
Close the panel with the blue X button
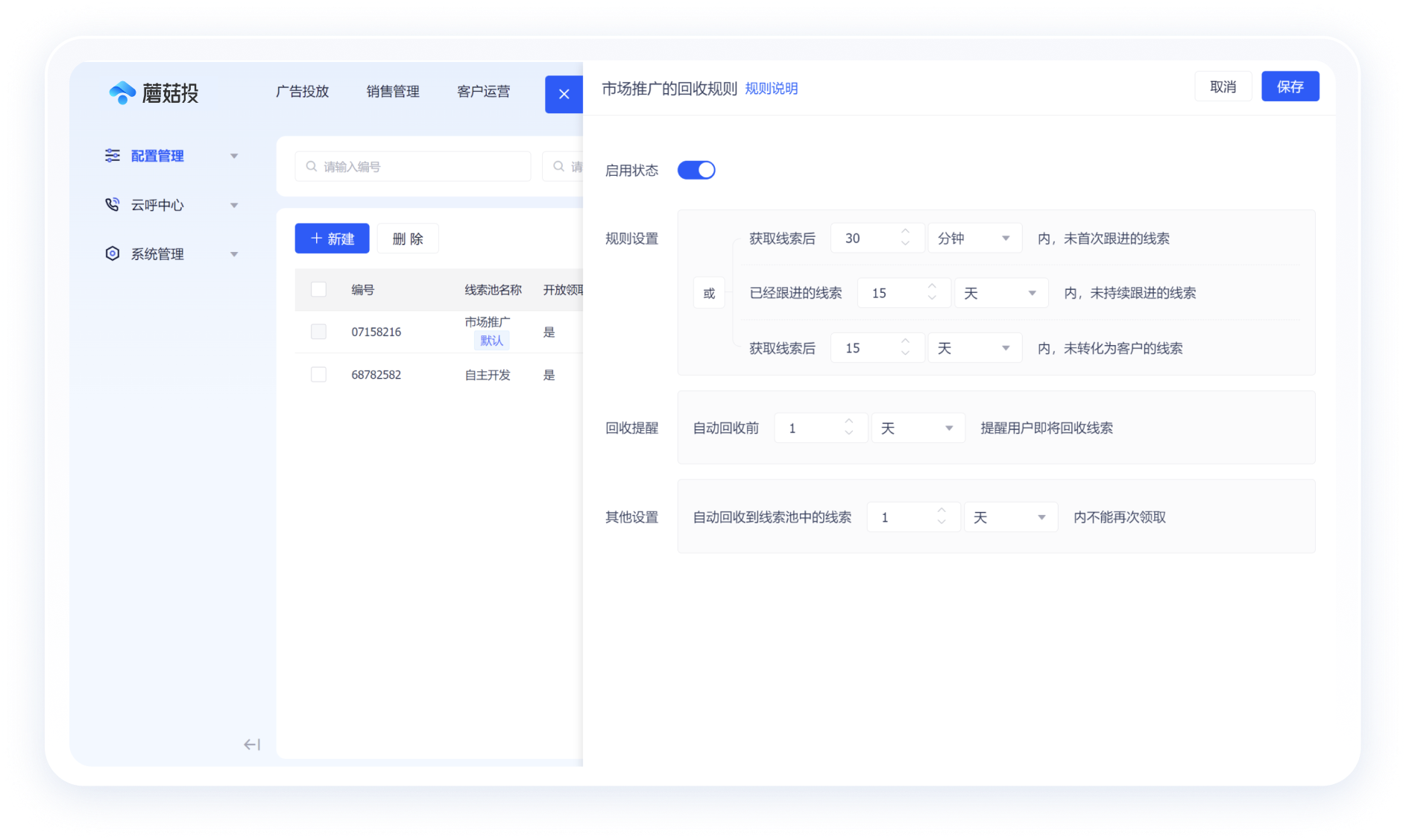click(564, 94)
